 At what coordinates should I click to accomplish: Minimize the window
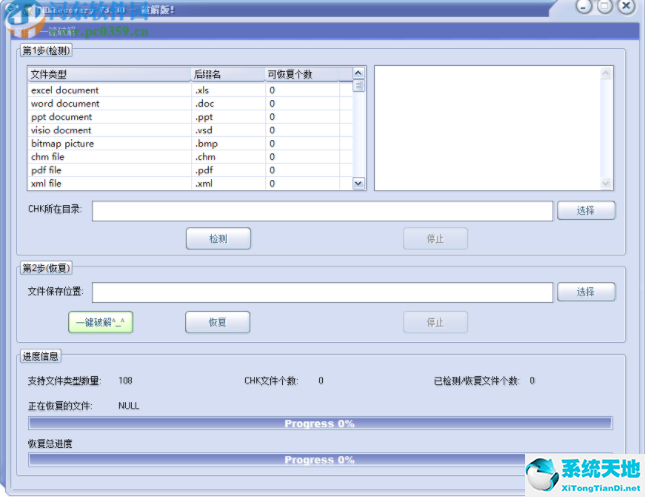[584, 6]
